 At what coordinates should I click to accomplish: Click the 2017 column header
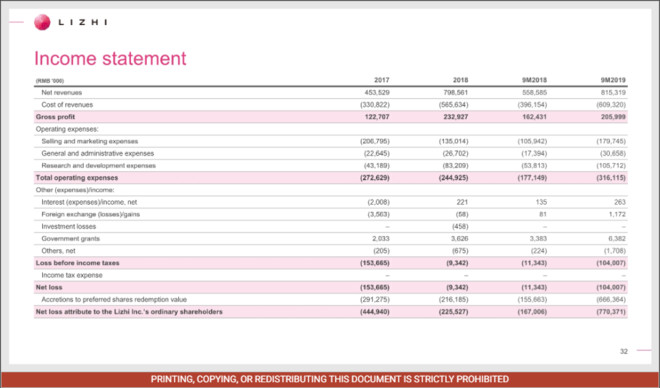point(382,80)
